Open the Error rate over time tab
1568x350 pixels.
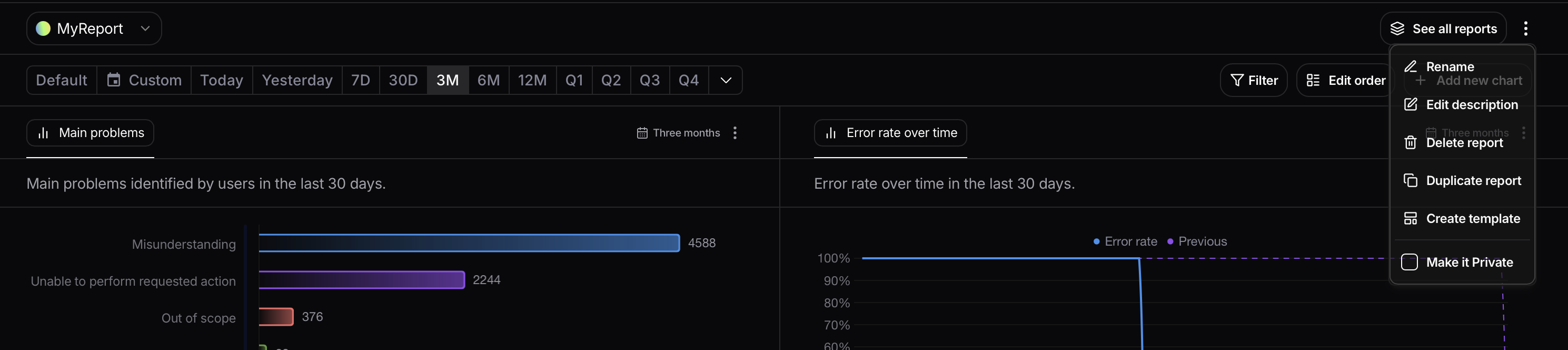(x=890, y=133)
